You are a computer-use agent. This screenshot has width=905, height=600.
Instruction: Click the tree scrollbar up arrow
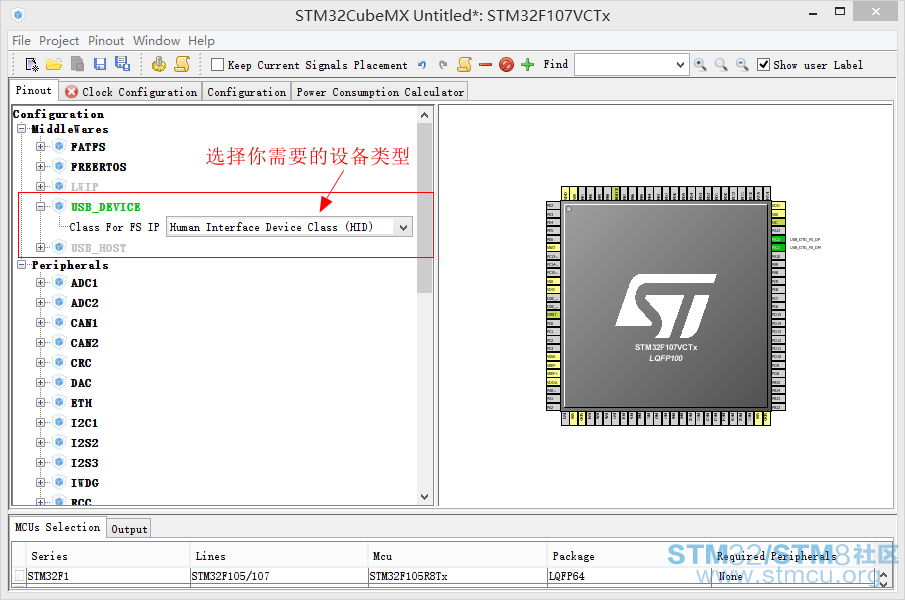point(425,115)
